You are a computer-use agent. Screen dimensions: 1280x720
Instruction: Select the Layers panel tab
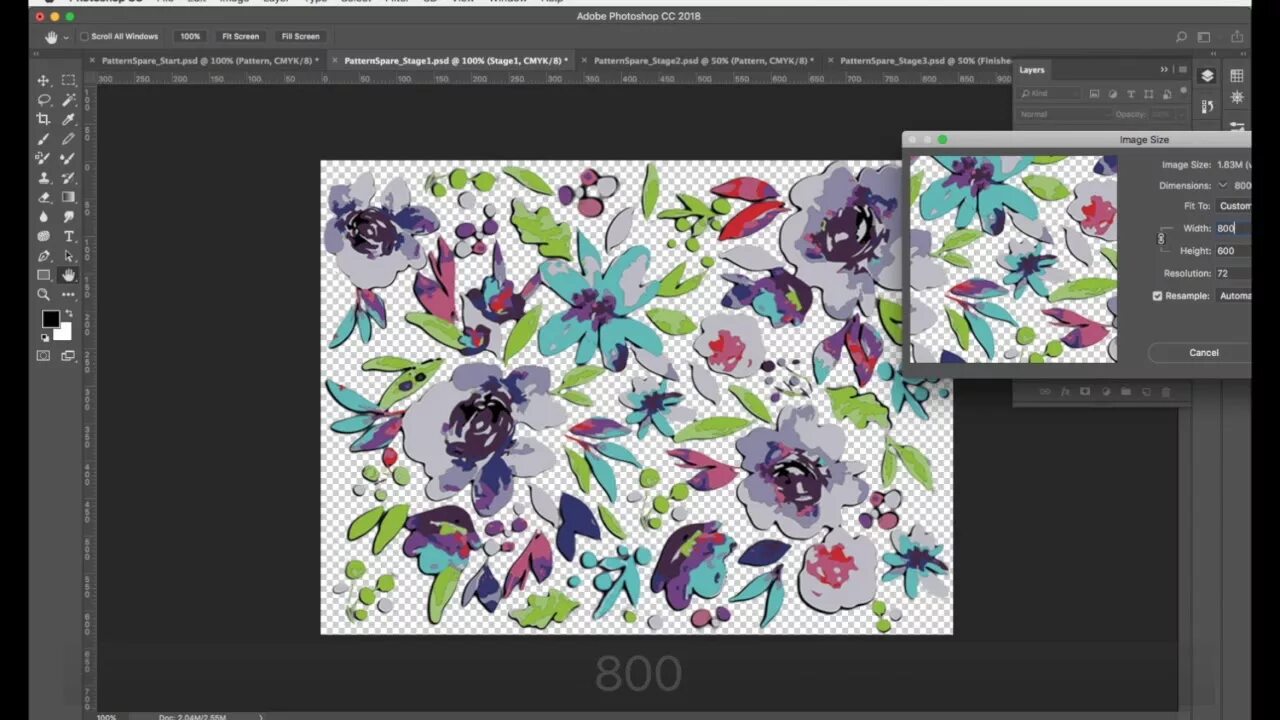[x=1032, y=70]
